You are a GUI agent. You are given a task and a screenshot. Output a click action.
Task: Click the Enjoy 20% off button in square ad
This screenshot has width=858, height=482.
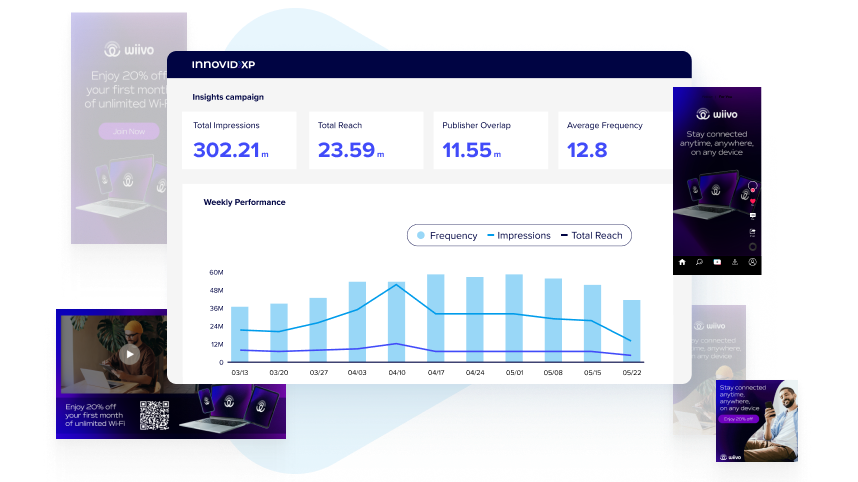(x=738, y=419)
